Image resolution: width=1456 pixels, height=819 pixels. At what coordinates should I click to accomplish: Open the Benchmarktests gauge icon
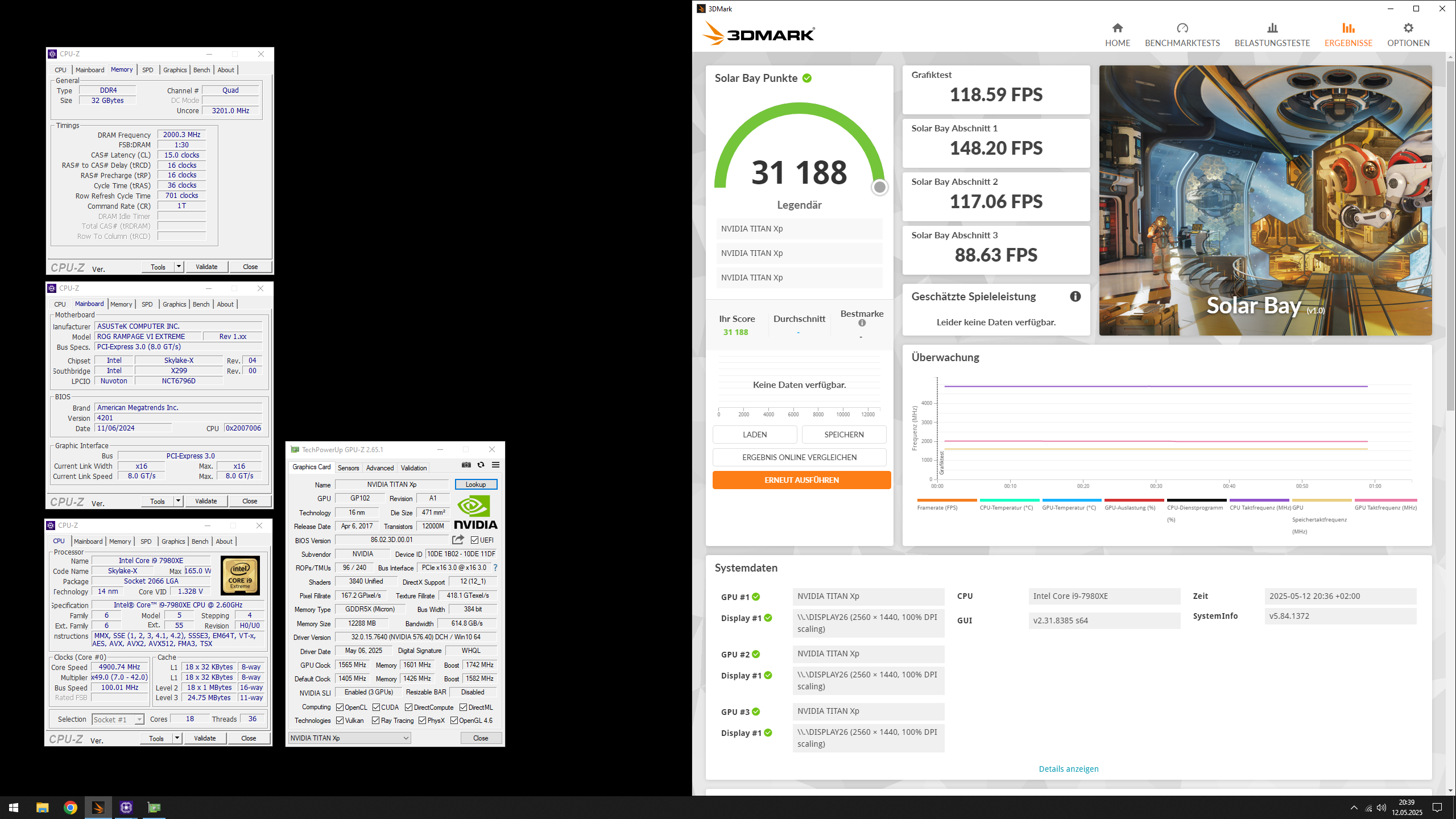pos(1182,28)
